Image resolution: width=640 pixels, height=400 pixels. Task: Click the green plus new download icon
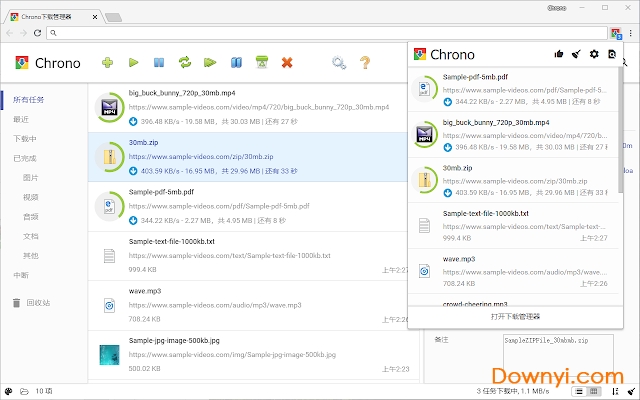pyautogui.click(x=108, y=63)
